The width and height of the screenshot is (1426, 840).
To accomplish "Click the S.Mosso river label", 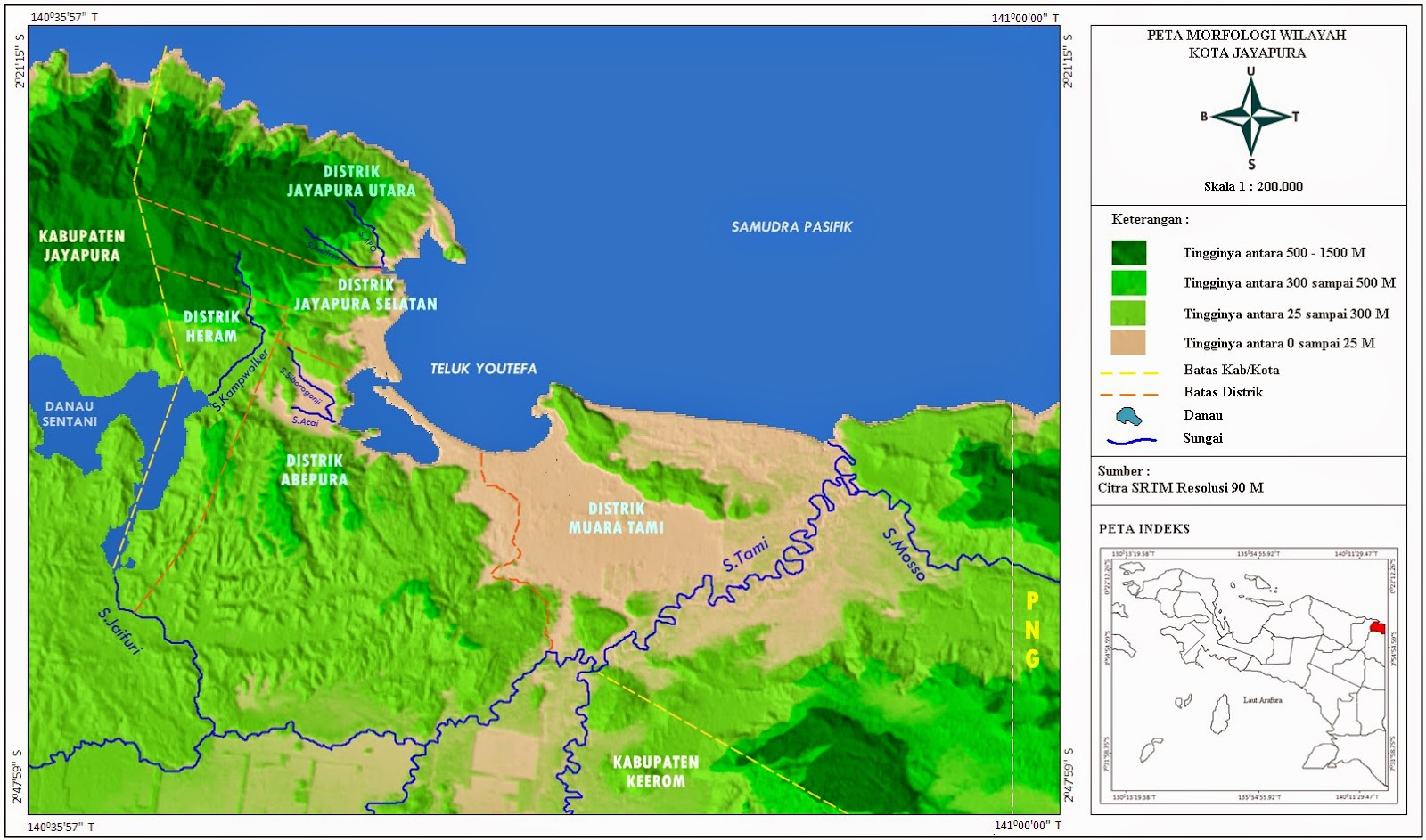I will coord(904,555).
